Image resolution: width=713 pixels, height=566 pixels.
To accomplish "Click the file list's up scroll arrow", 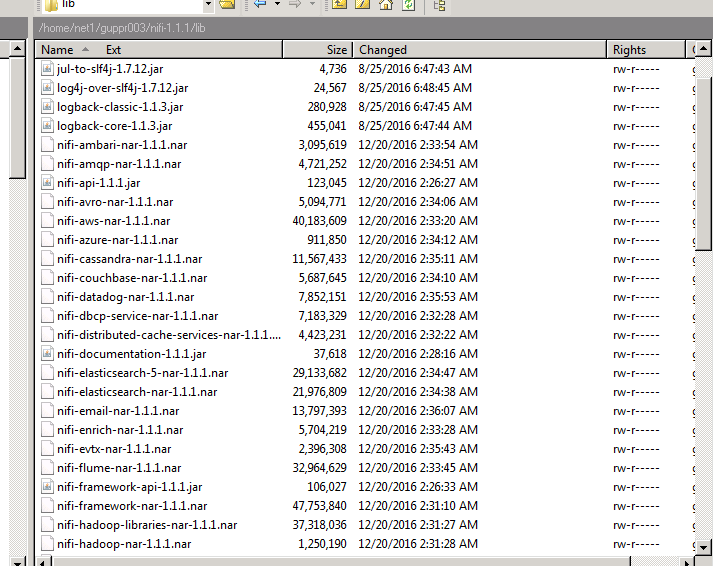I will (703, 49).
